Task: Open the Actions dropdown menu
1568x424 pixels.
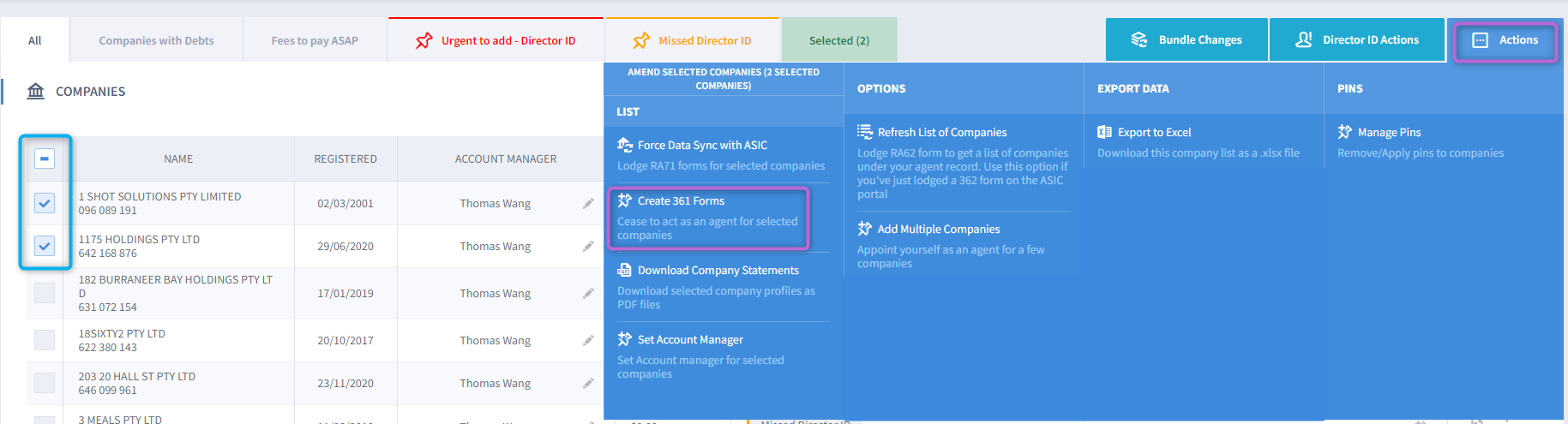Action: click(x=1505, y=40)
